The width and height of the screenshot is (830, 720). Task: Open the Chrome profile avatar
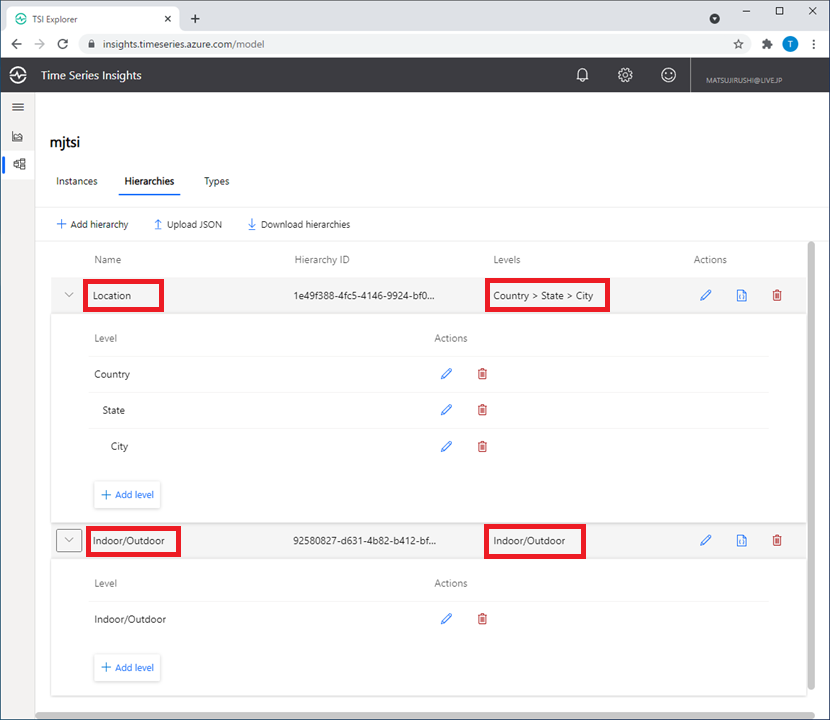pyautogui.click(x=790, y=44)
